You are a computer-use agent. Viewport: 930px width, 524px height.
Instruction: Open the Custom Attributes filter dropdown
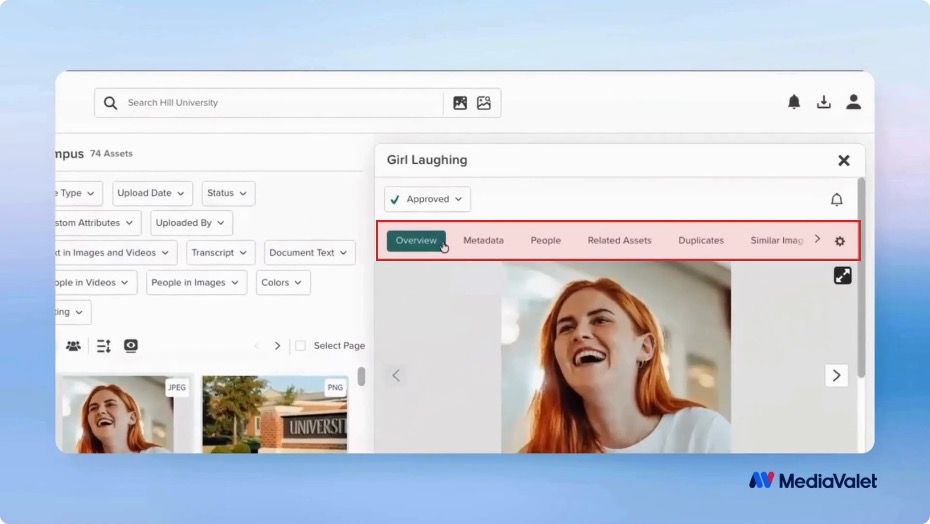(x=98, y=223)
